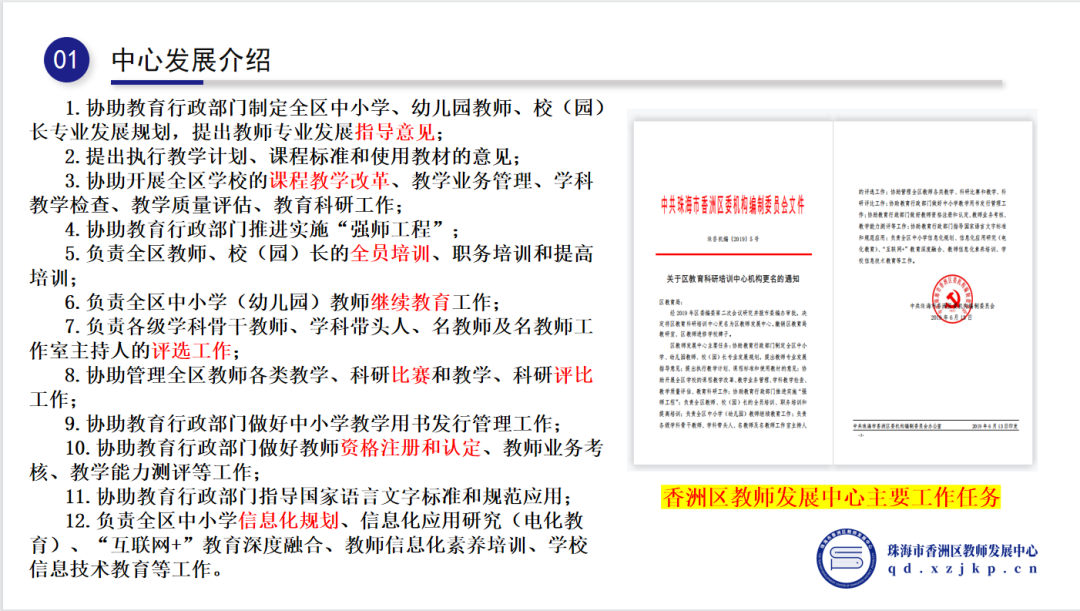The height and width of the screenshot is (611, 1080).
Task: Click the line starting 6. 负责全区中小学（幼儿园）
Action: [x=282, y=302]
